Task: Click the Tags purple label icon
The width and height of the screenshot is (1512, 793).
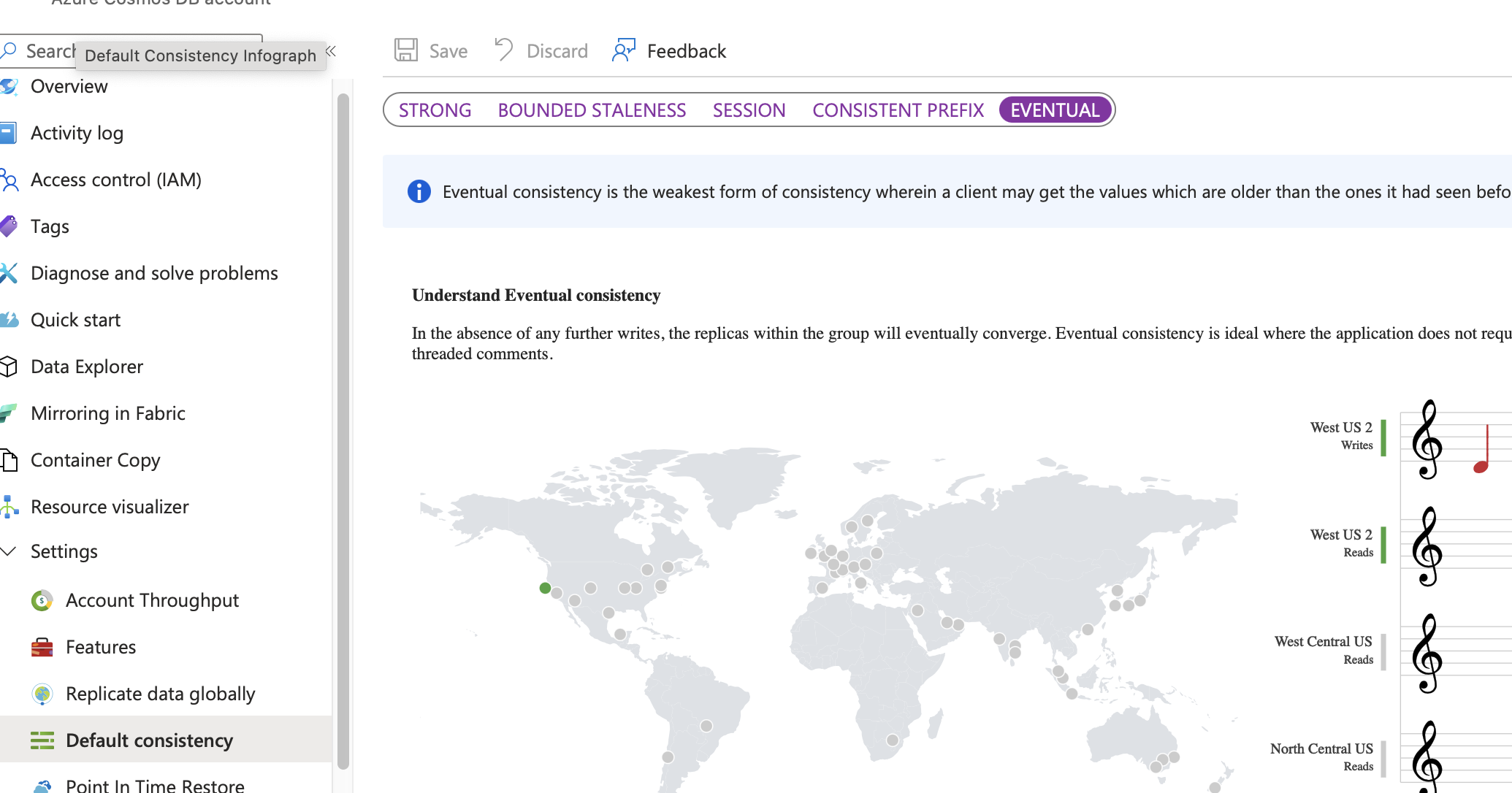Action: 9,226
